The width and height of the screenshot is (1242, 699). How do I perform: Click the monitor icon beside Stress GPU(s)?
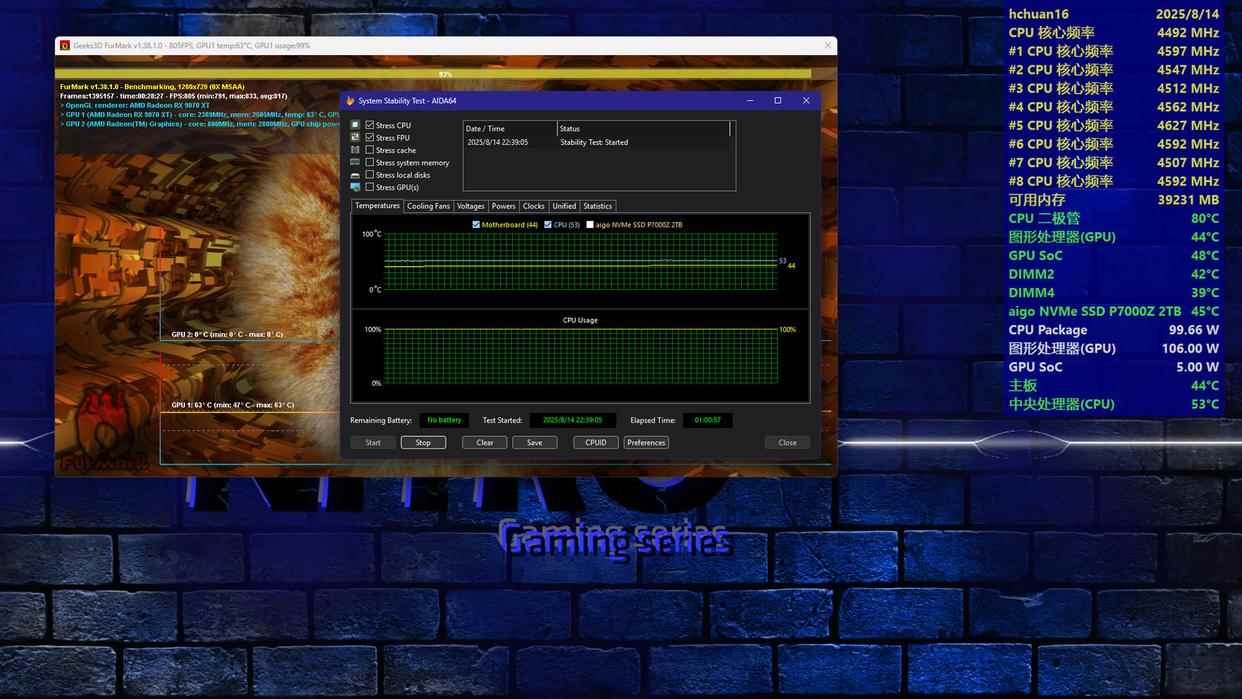[x=355, y=187]
